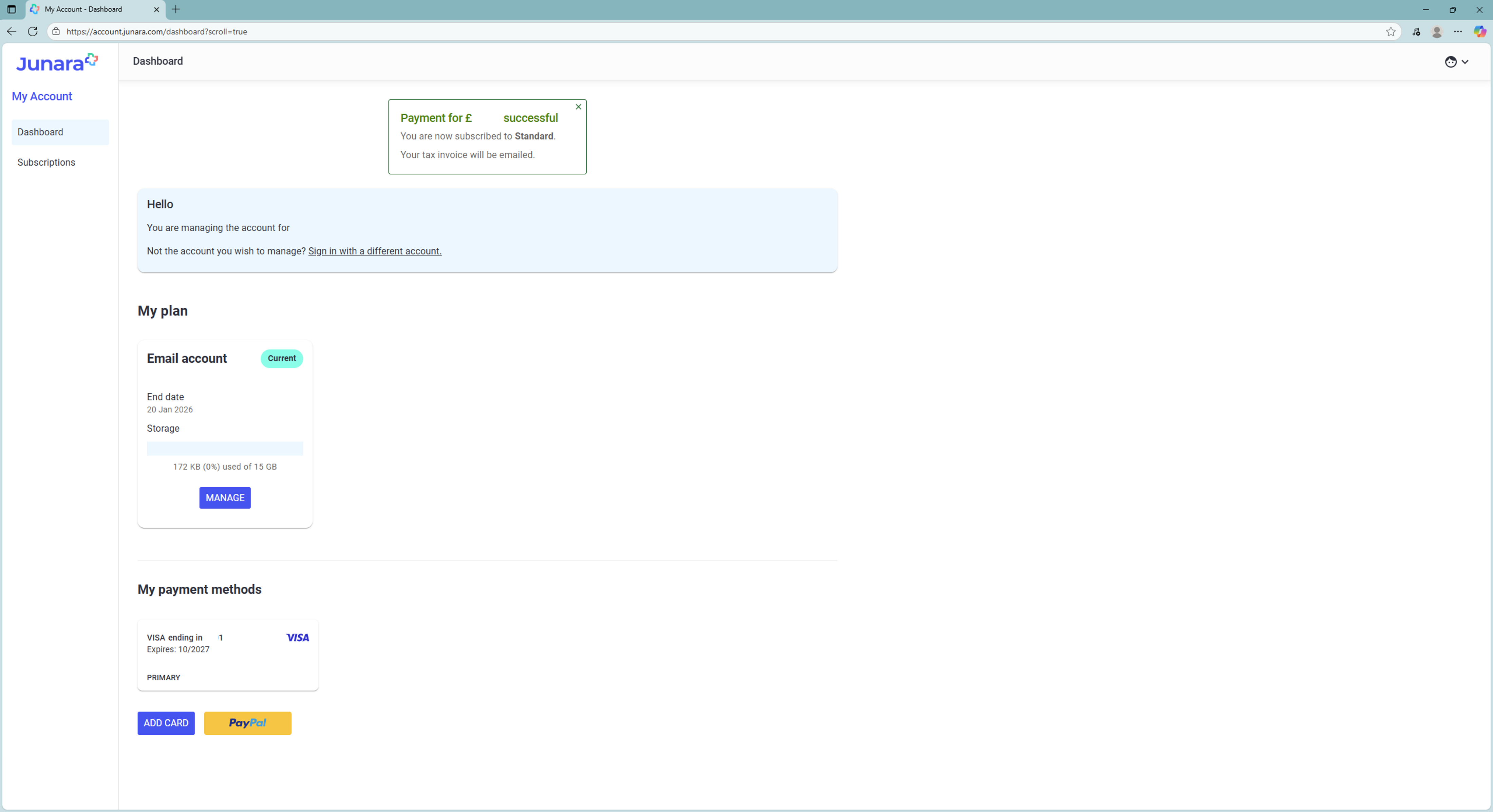This screenshot has height=812, width=1493.
Task: Pay with PayPal button
Action: [247, 723]
